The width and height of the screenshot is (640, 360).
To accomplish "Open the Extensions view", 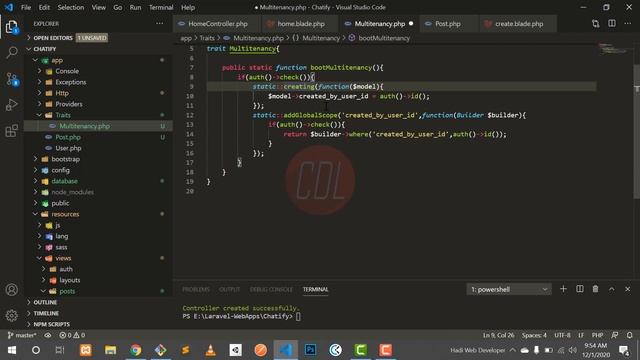I will tap(12, 131).
